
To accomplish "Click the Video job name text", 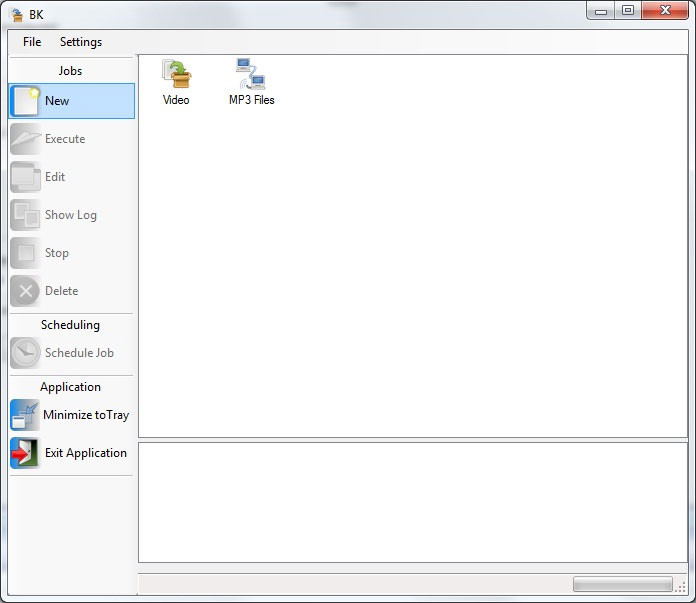I will 176,100.
